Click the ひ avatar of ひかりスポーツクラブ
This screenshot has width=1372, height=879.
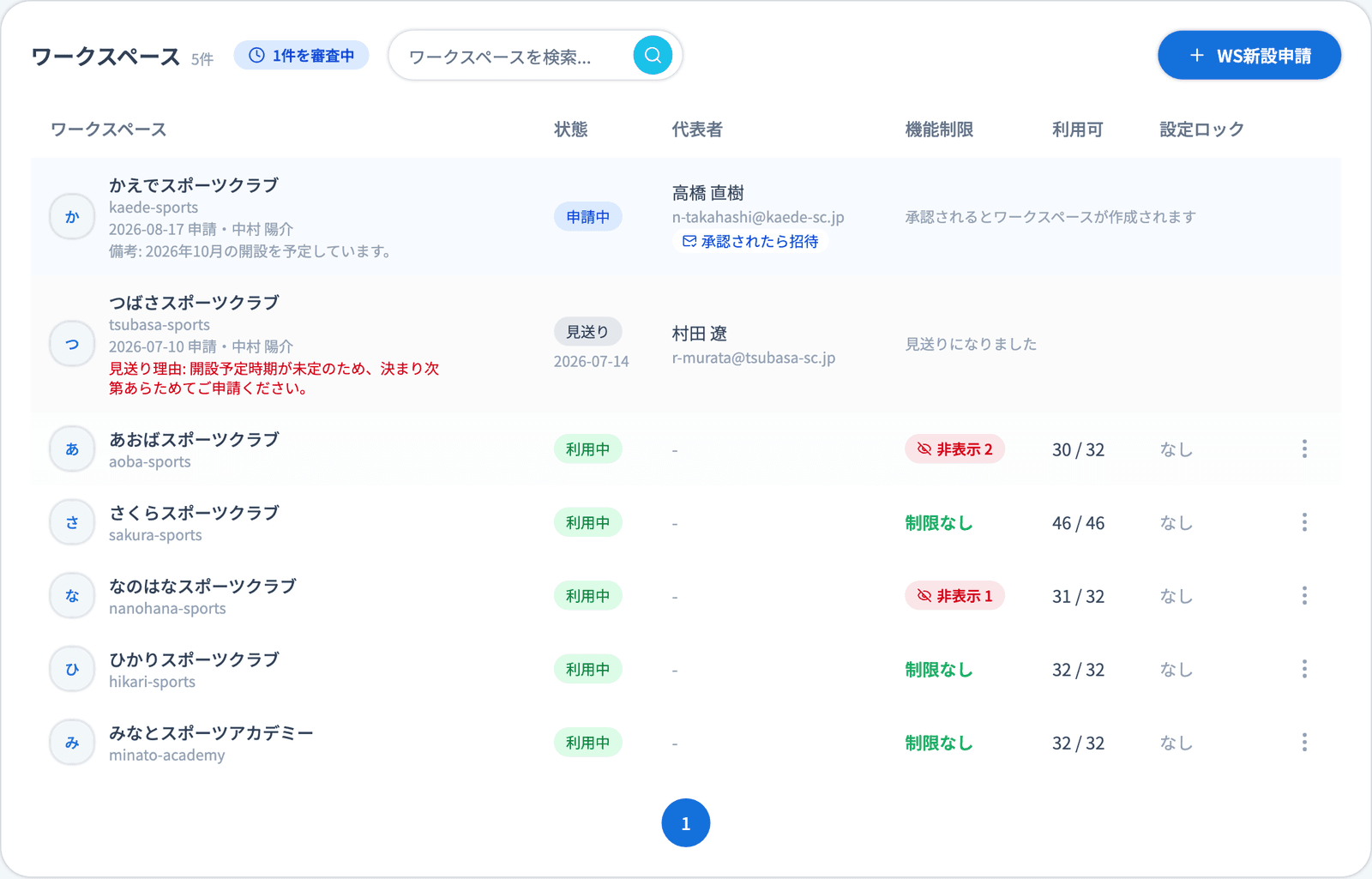pos(72,669)
